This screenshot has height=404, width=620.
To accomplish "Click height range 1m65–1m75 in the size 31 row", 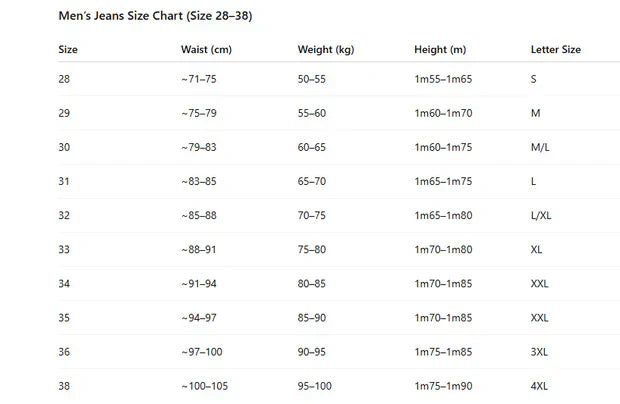I will pyautogui.click(x=443, y=181).
